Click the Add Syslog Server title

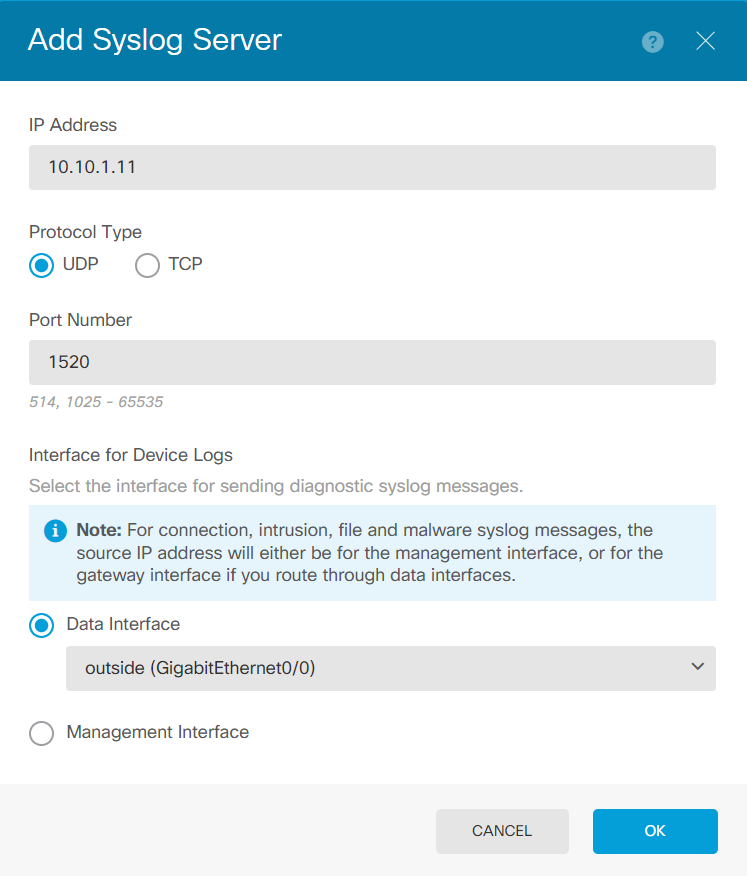point(155,40)
